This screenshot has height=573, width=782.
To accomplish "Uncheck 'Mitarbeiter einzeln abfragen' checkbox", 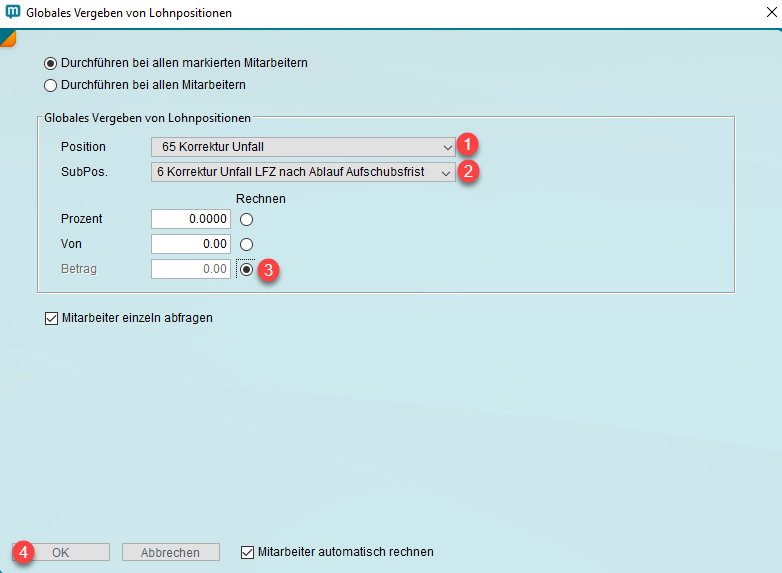I will [51, 319].
